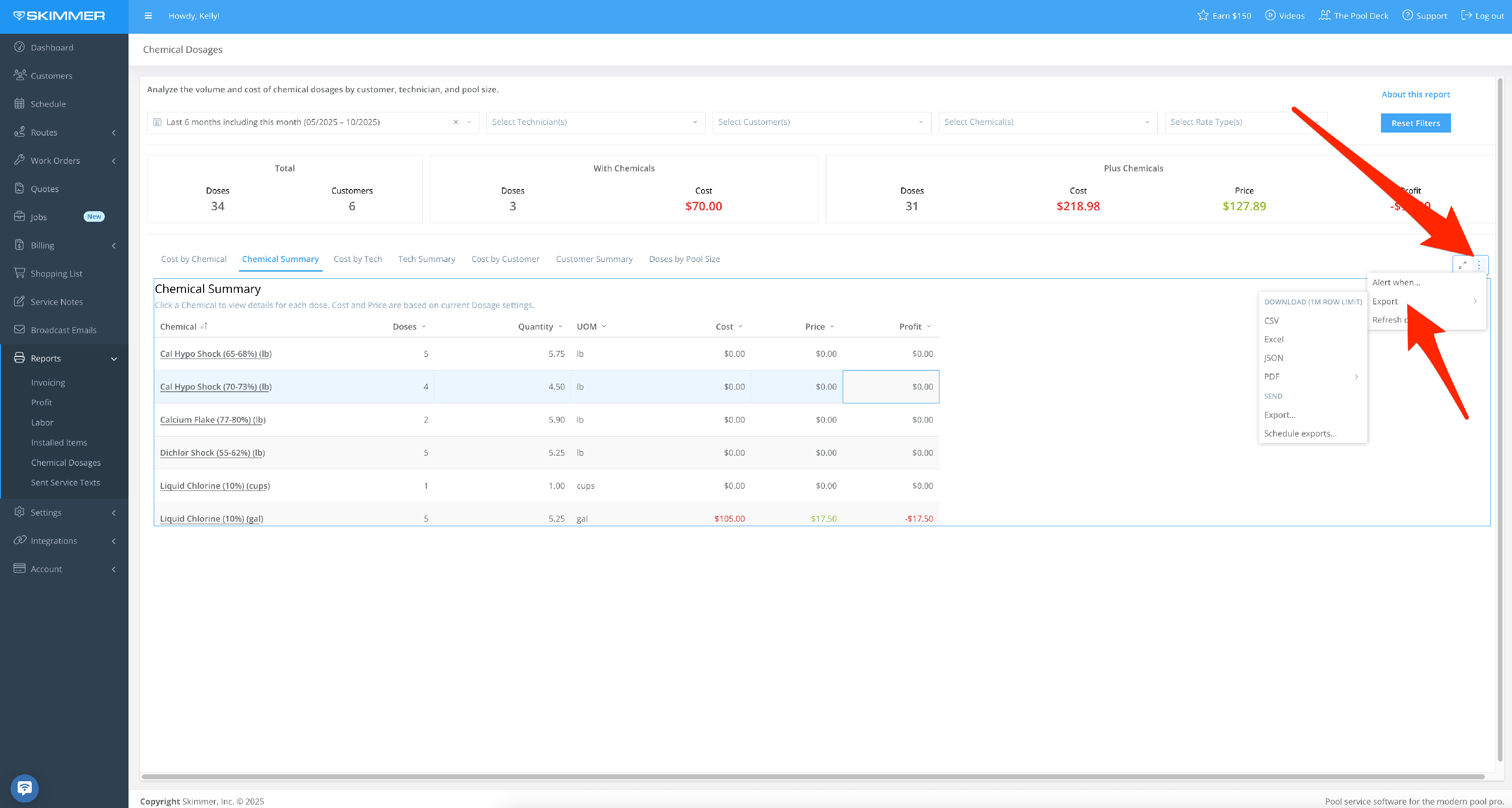
Task: Click the horizontal scrollbar at bottom
Action: [812, 776]
